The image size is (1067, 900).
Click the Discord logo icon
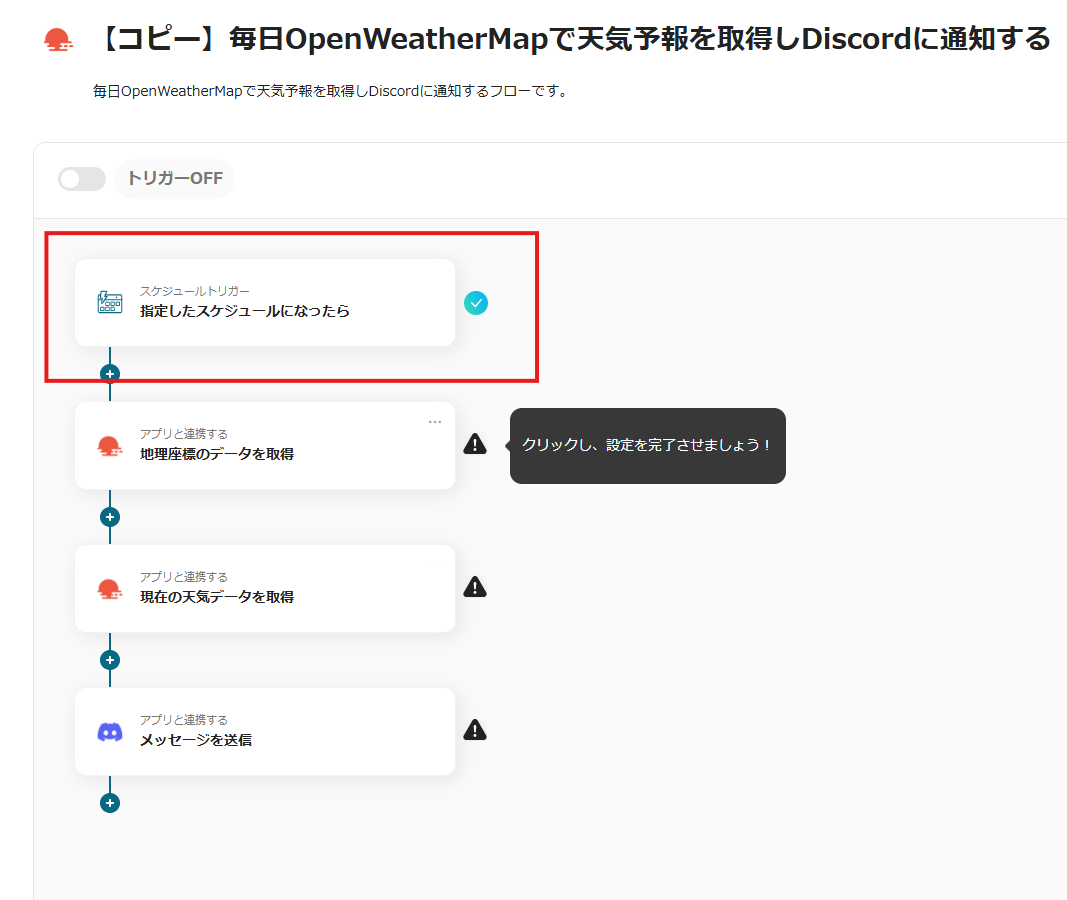(110, 732)
